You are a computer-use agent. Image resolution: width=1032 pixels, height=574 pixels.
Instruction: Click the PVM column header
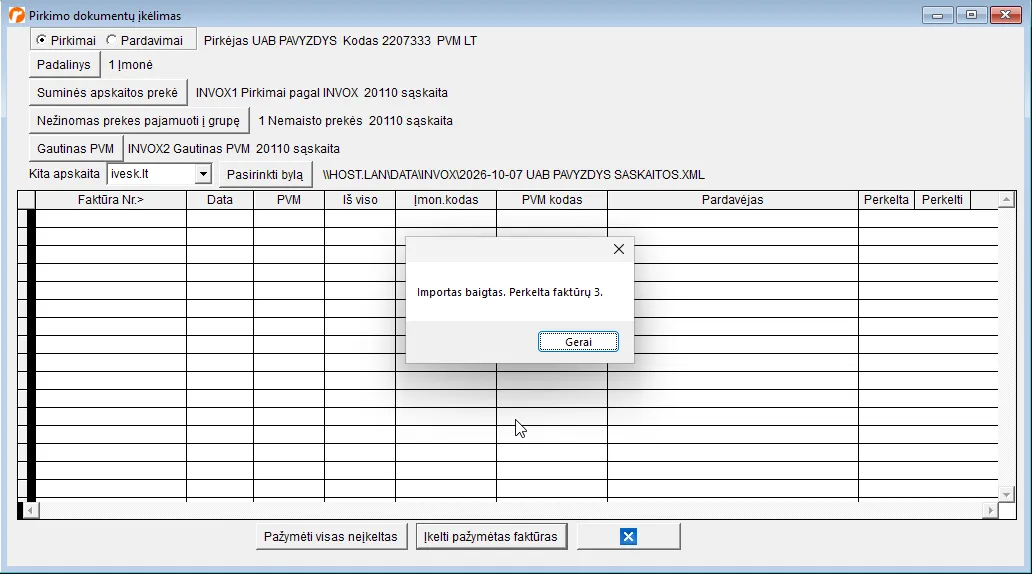click(289, 199)
